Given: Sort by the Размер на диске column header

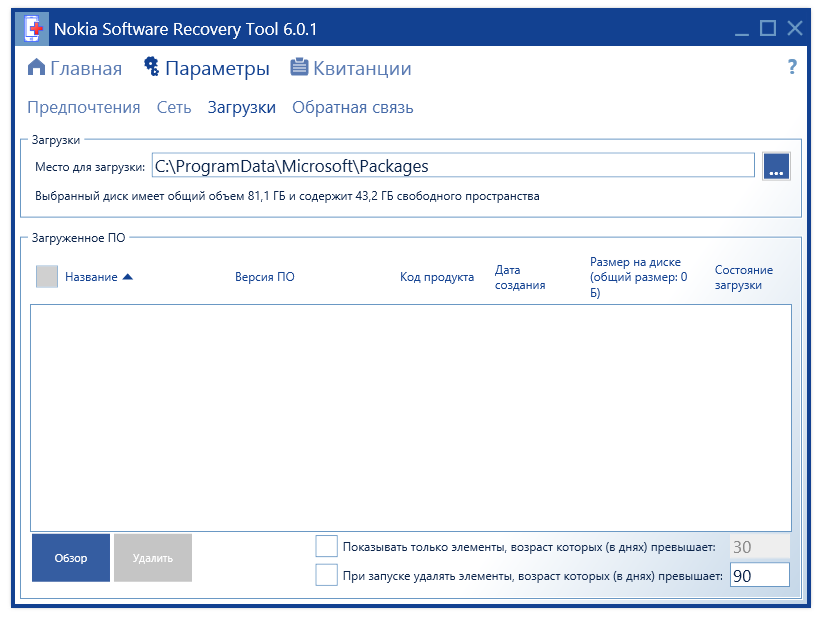Looking at the screenshot, I should [x=639, y=277].
